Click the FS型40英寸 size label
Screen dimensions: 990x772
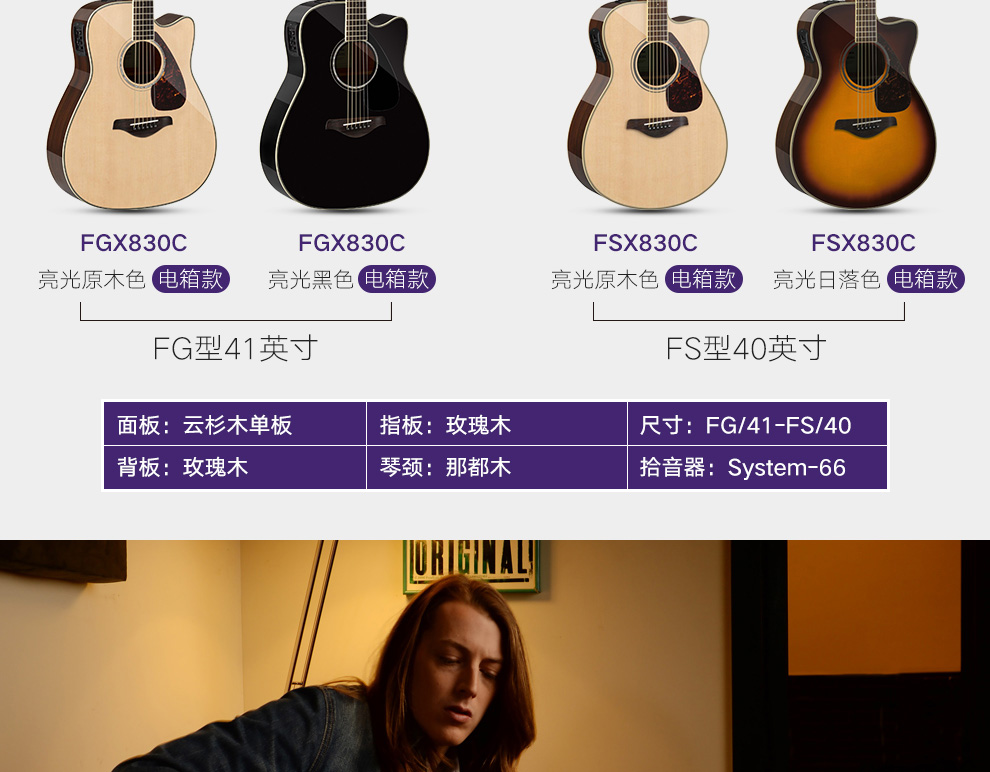tap(746, 348)
